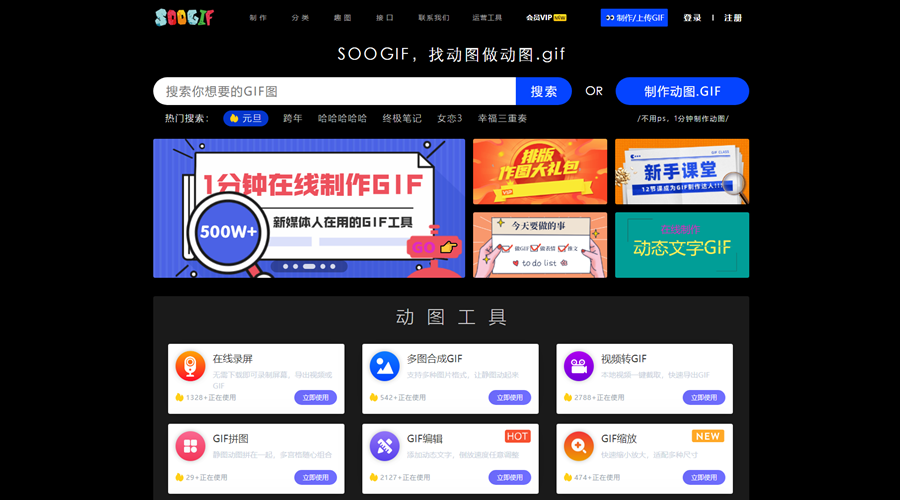The width and height of the screenshot is (900, 500).
Task: Open the 多图合成GIF picture icon
Action: 385,366
